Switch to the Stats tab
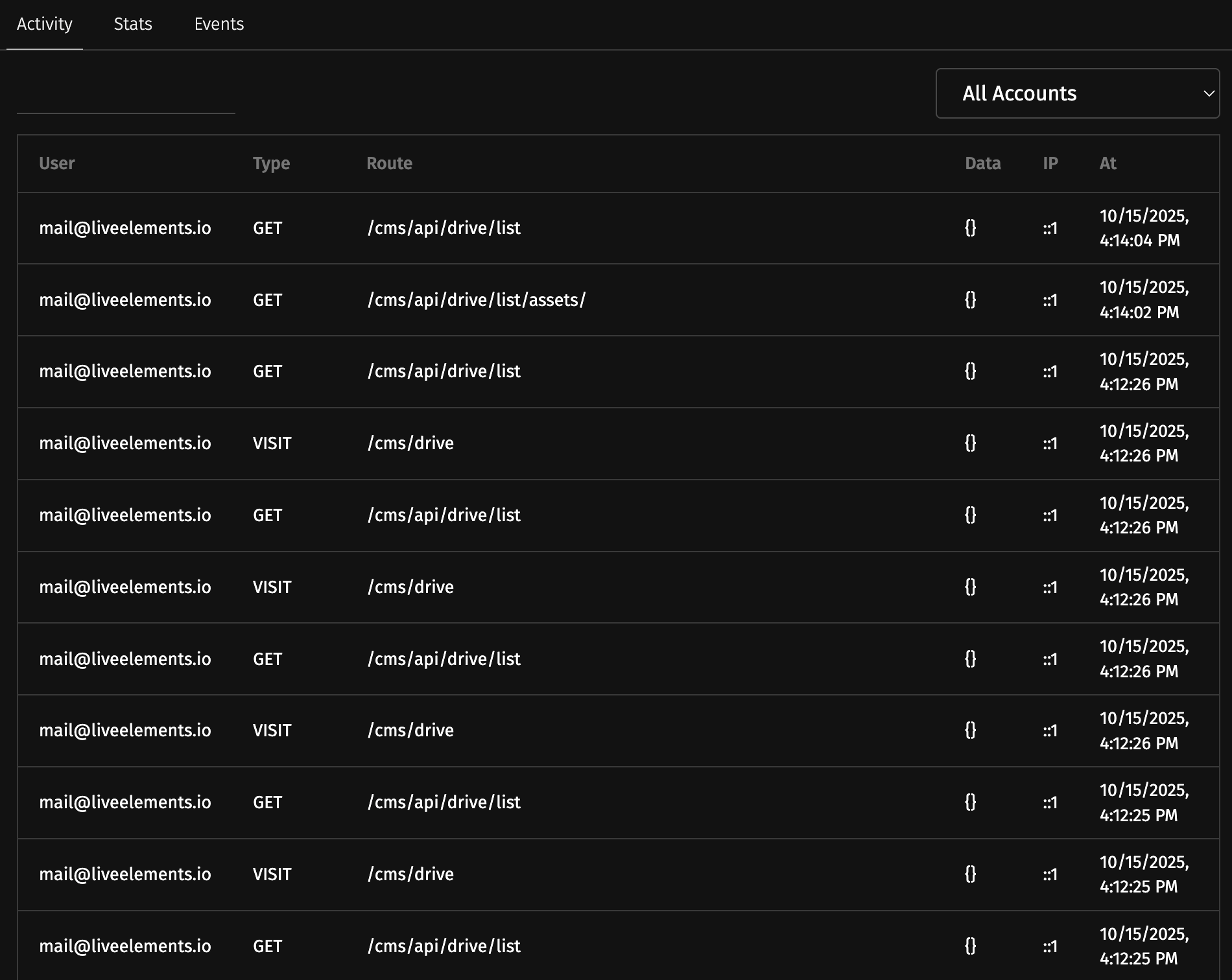The image size is (1232, 980). (x=133, y=24)
